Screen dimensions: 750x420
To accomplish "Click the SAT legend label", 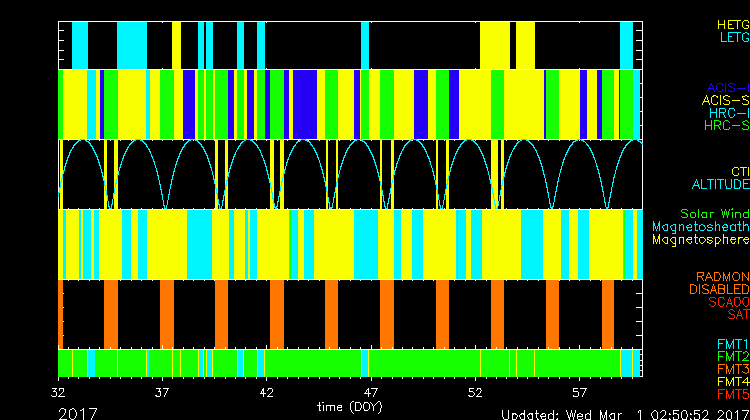I will coord(738,315).
